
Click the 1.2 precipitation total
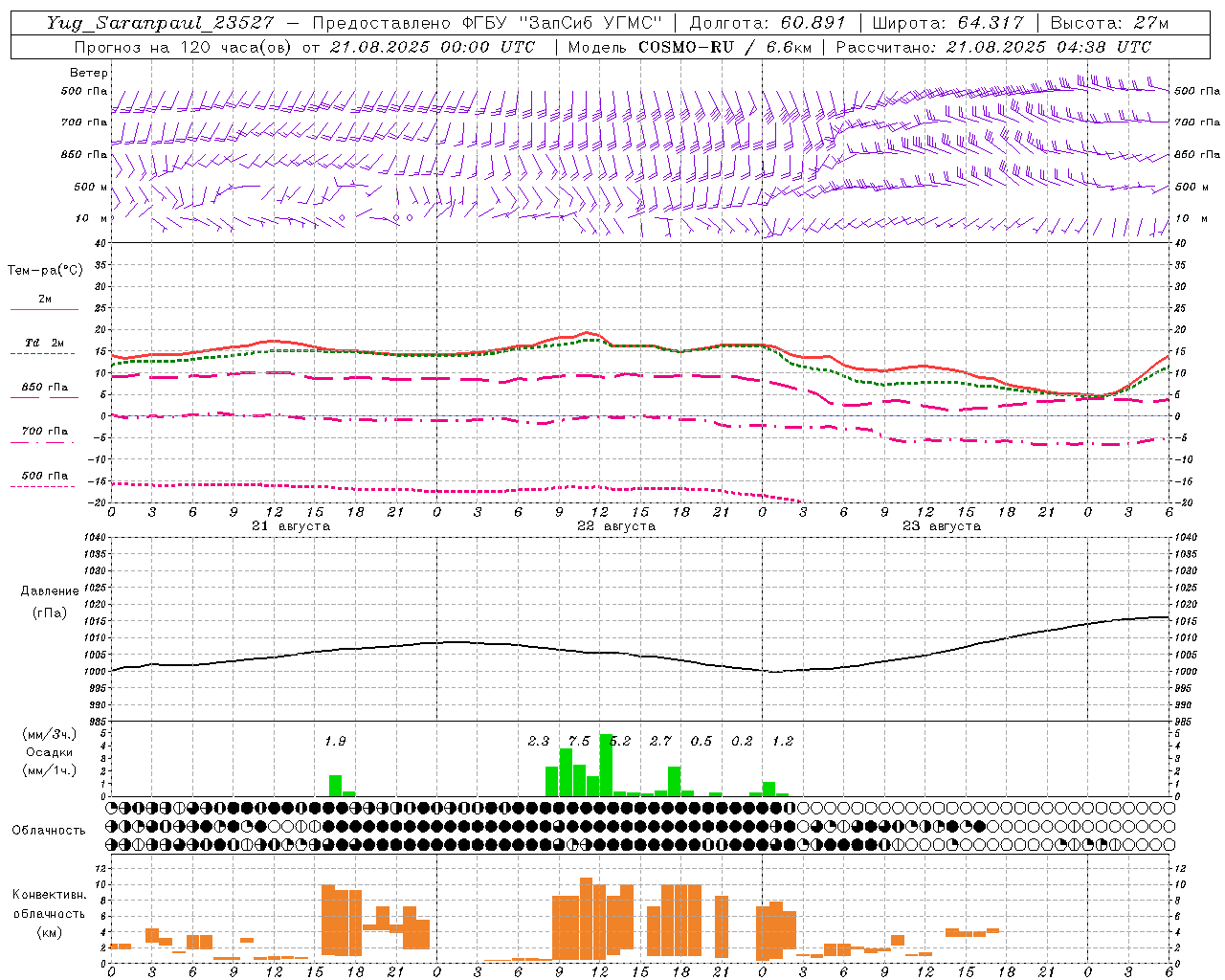783,741
